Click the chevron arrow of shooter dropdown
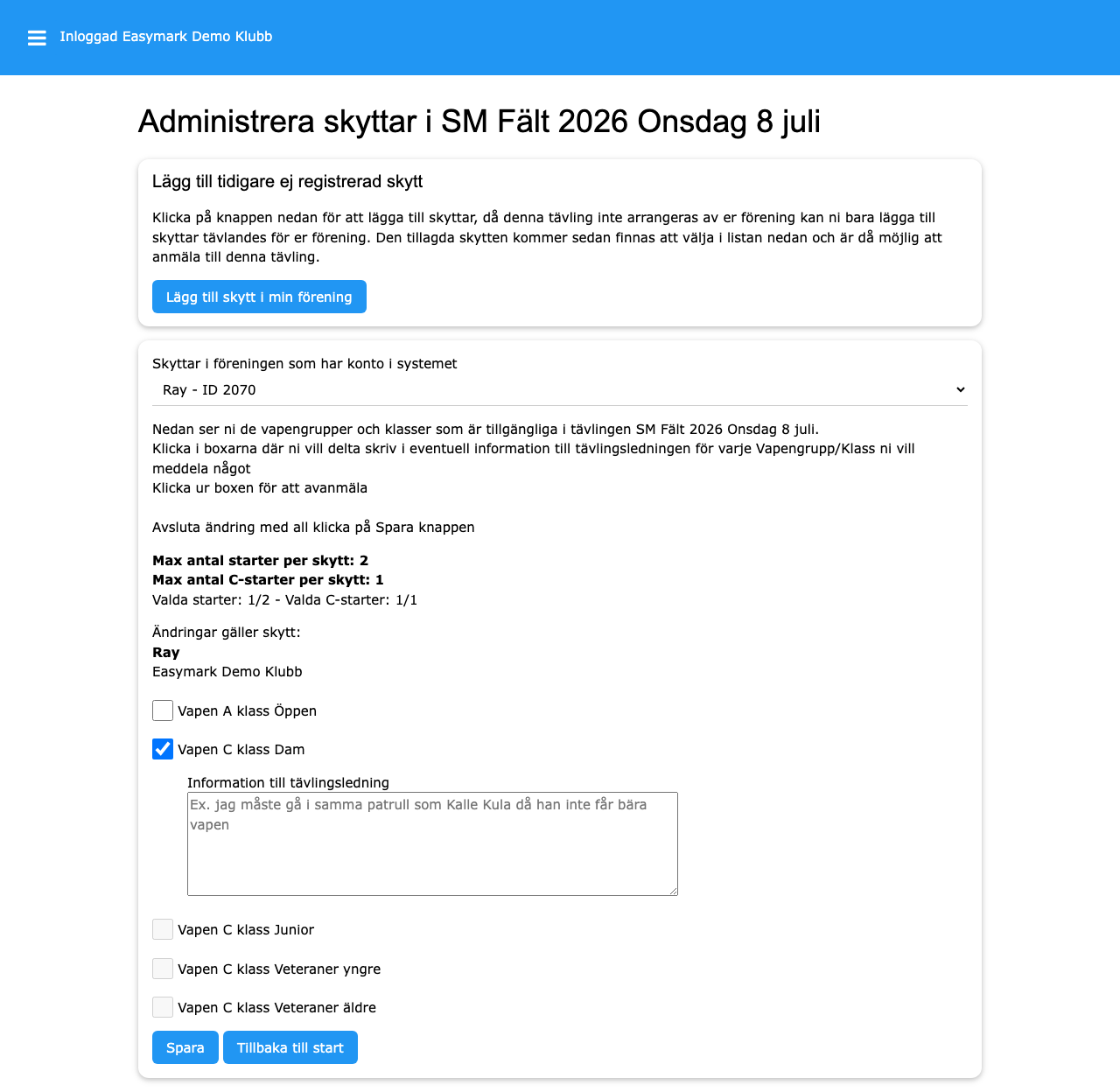The image size is (1120, 1092). tap(960, 389)
